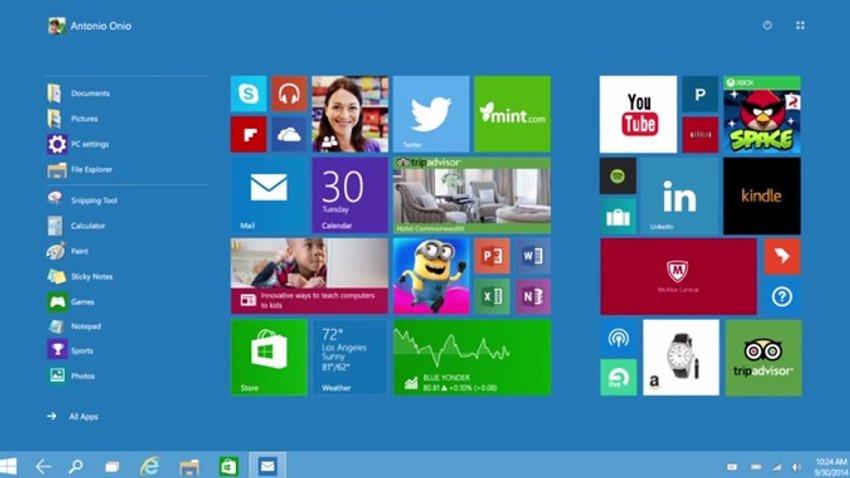Click the power button at top right
This screenshot has height=478, width=850.
point(767,25)
